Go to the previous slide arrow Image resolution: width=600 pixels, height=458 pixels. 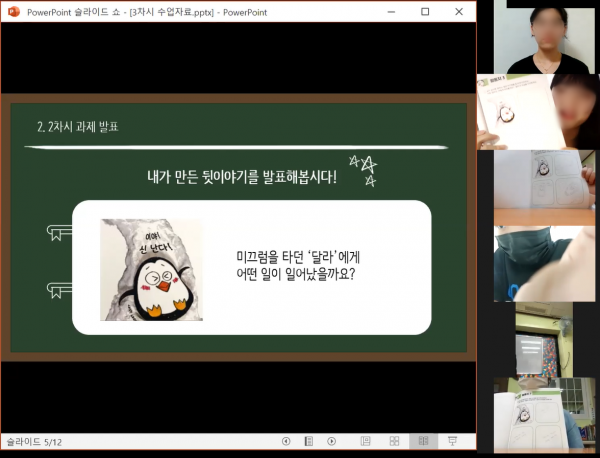287,441
